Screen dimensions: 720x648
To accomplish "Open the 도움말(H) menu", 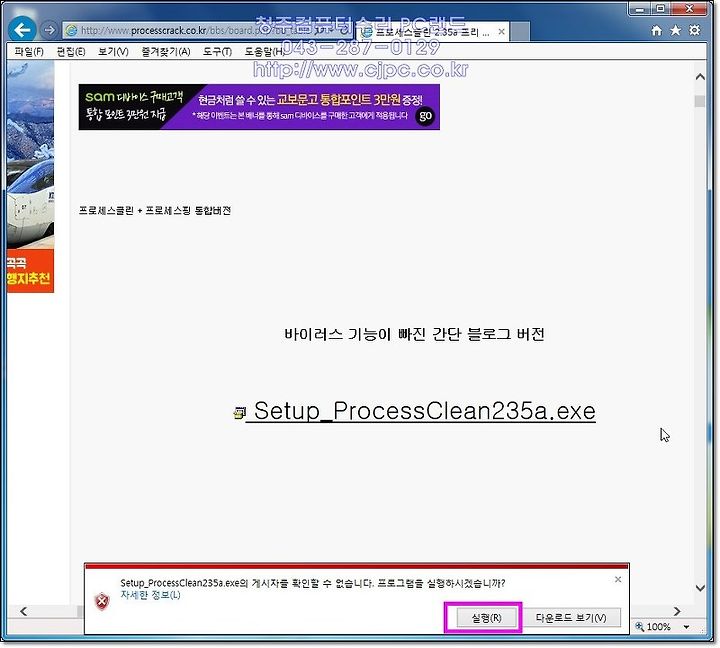I will pos(264,51).
